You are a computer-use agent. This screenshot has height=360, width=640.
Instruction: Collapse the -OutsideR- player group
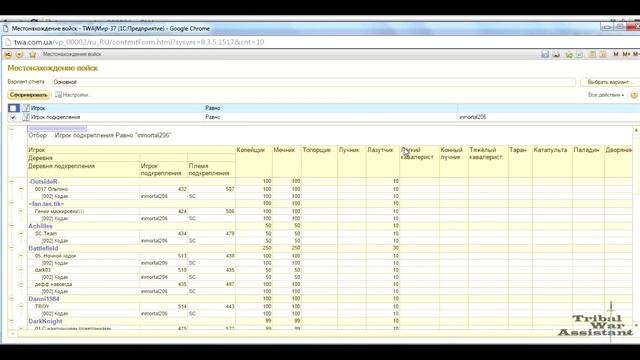(x=12, y=181)
